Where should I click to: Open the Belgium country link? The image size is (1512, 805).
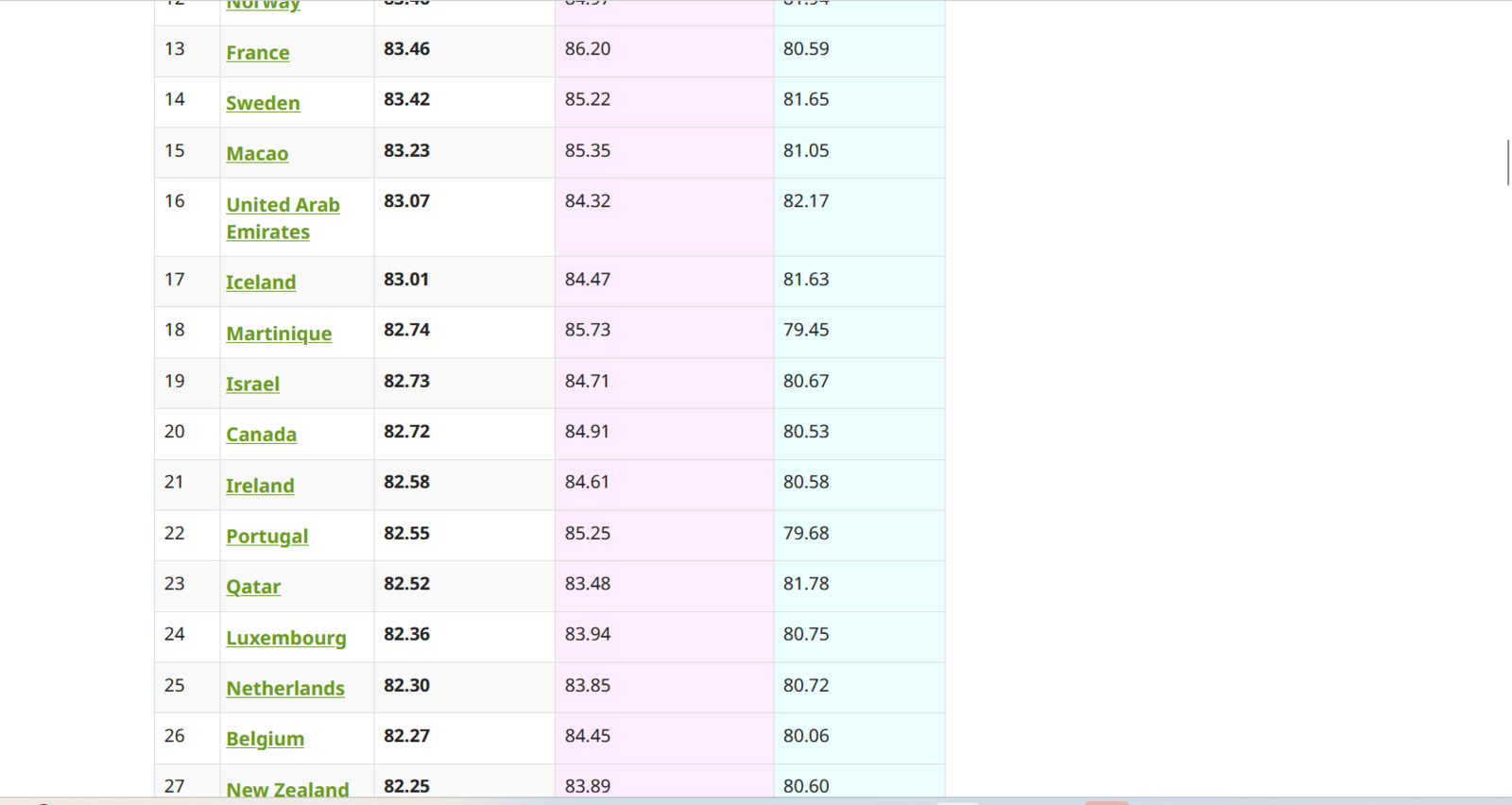click(x=265, y=739)
